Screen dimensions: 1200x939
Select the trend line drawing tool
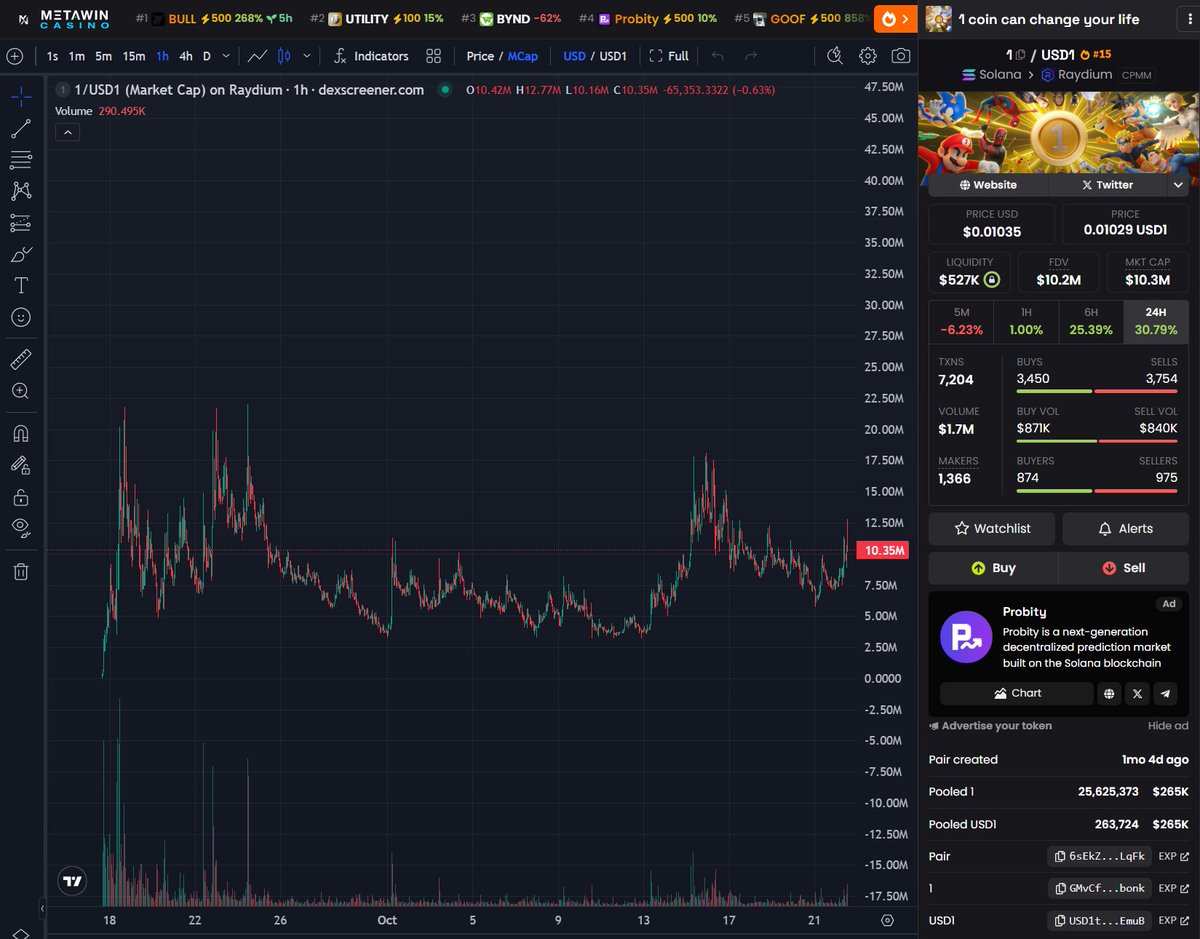[x=21, y=128]
